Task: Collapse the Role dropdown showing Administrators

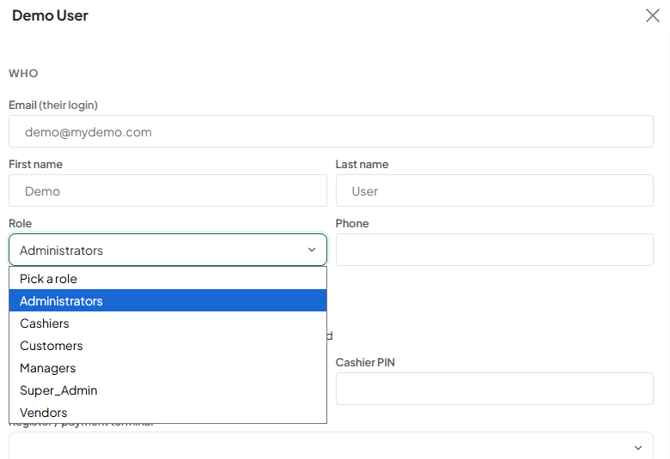Action: (x=168, y=250)
